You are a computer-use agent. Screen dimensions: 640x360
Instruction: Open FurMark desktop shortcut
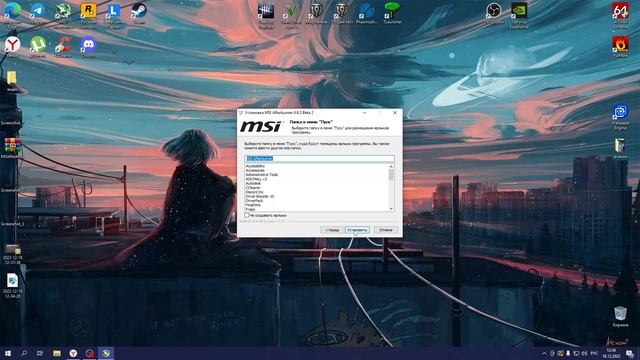point(620,45)
